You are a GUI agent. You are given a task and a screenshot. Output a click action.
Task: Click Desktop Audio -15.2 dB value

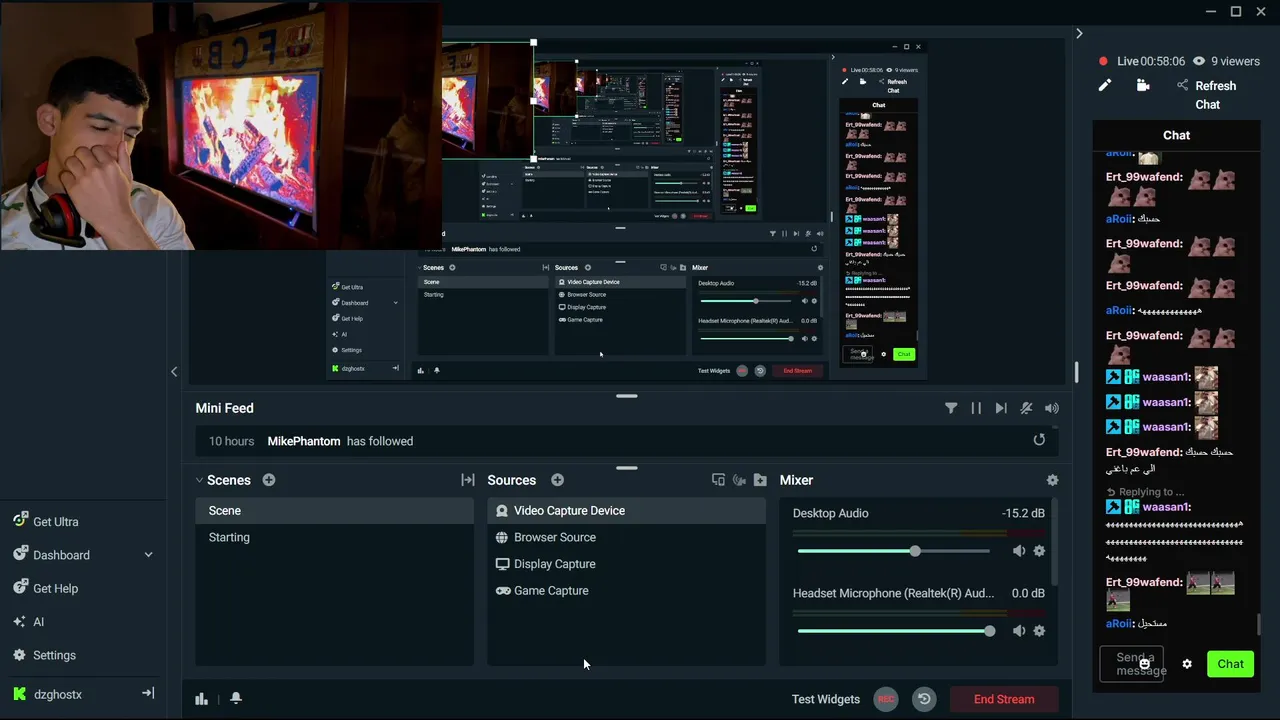pos(1023,513)
